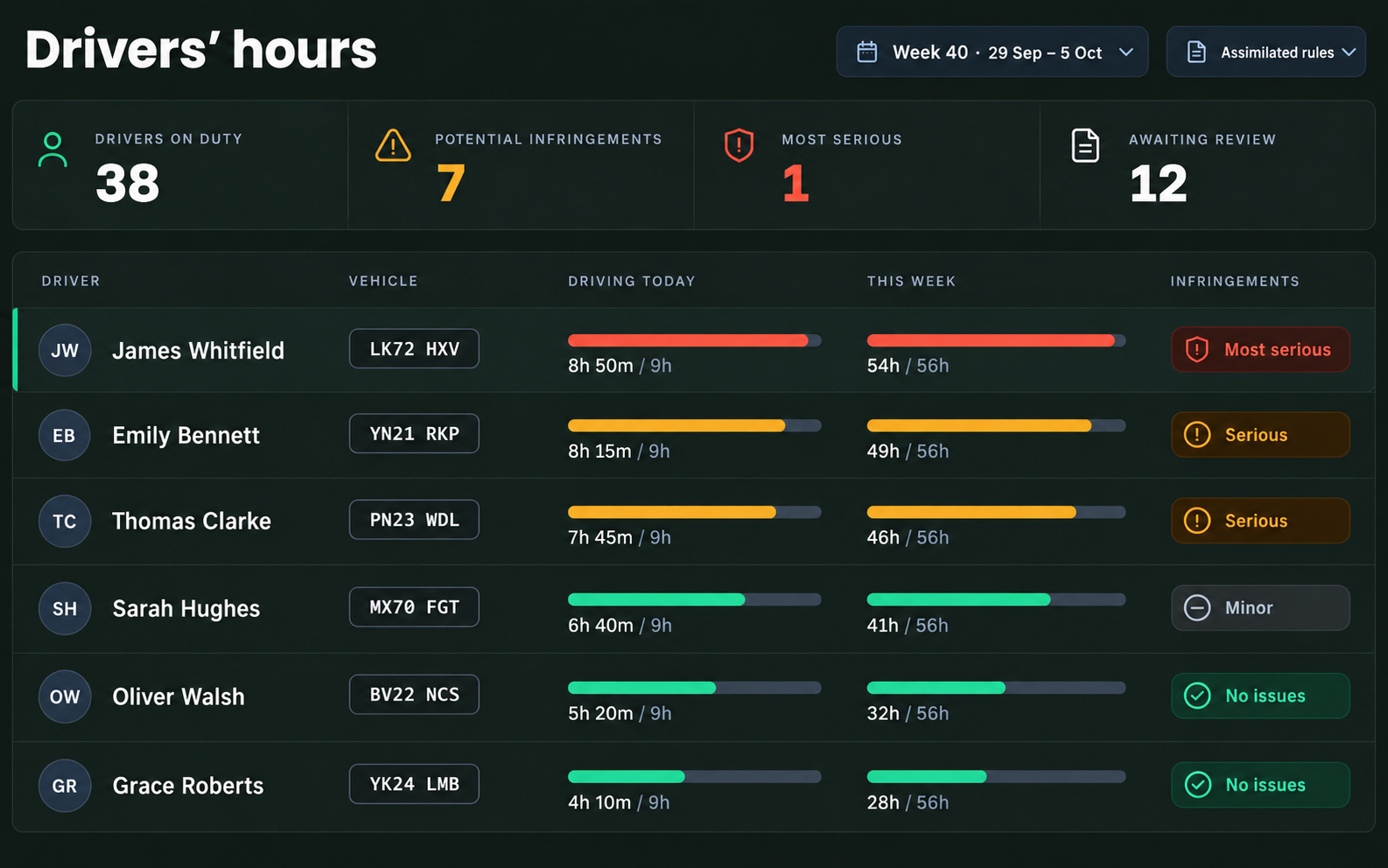Select driver name Sarah Hughes

coord(186,609)
